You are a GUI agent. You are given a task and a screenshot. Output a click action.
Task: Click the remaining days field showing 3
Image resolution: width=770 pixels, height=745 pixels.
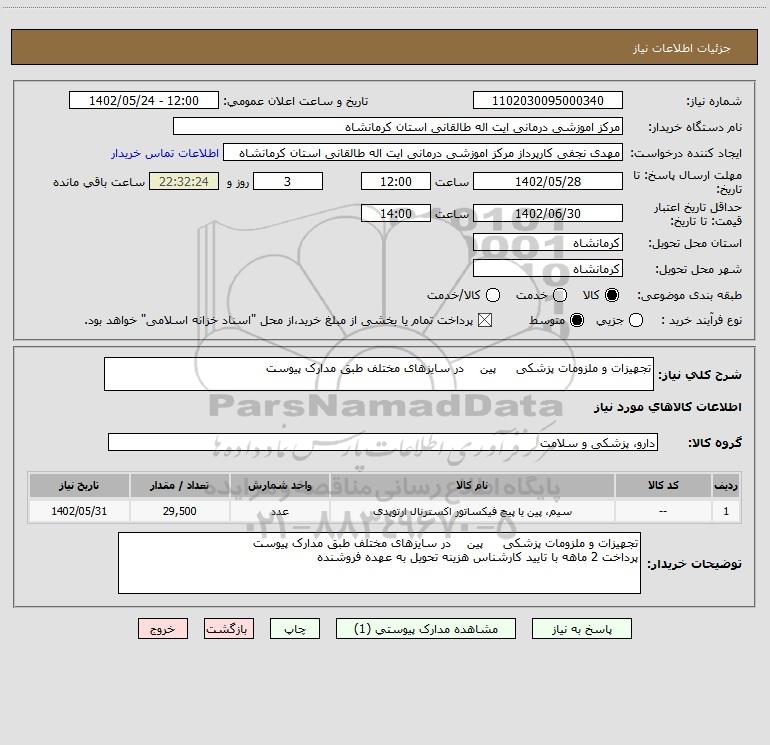(288, 181)
